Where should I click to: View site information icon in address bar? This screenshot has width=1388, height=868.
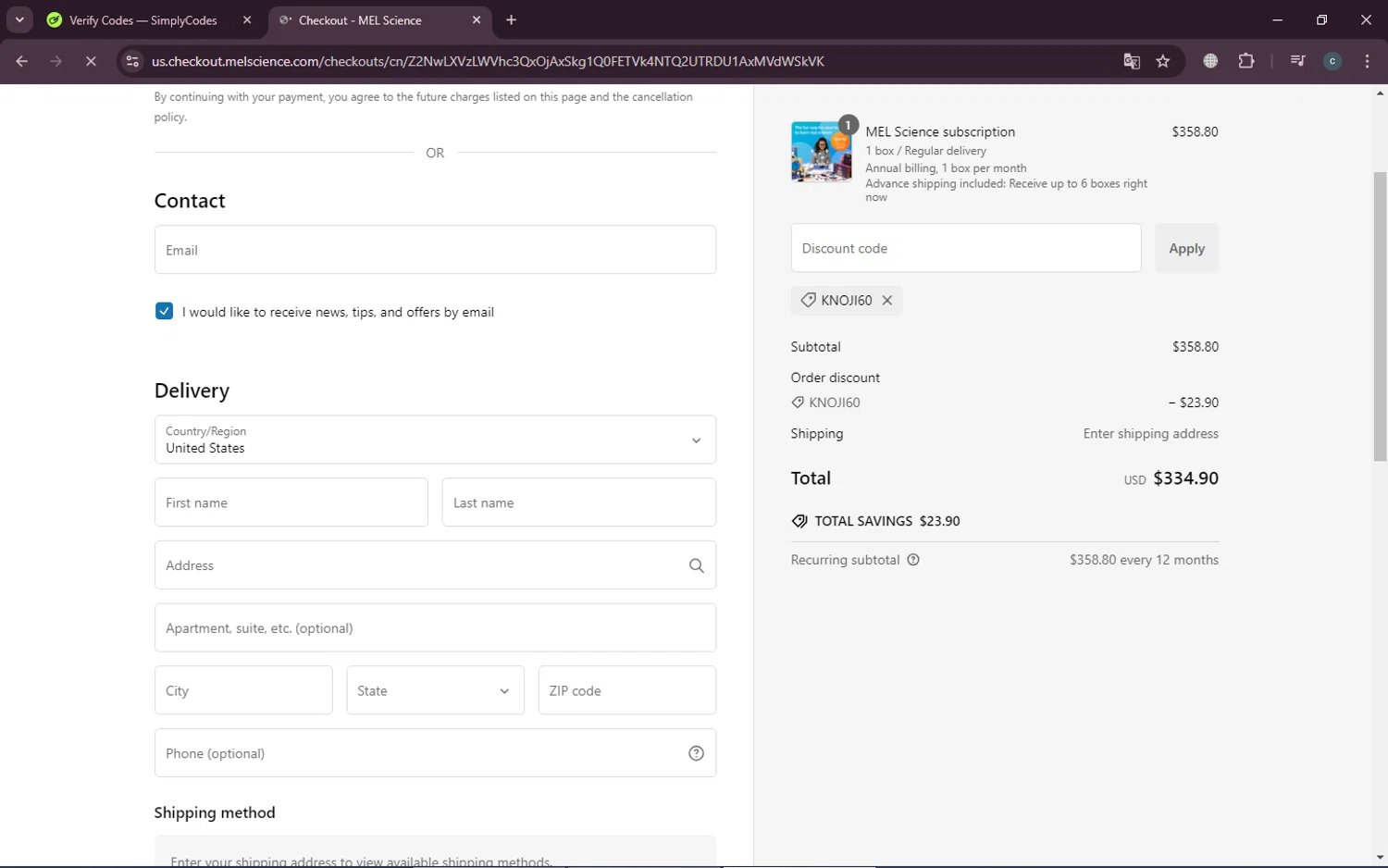pyautogui.click(x=132, y=61)
